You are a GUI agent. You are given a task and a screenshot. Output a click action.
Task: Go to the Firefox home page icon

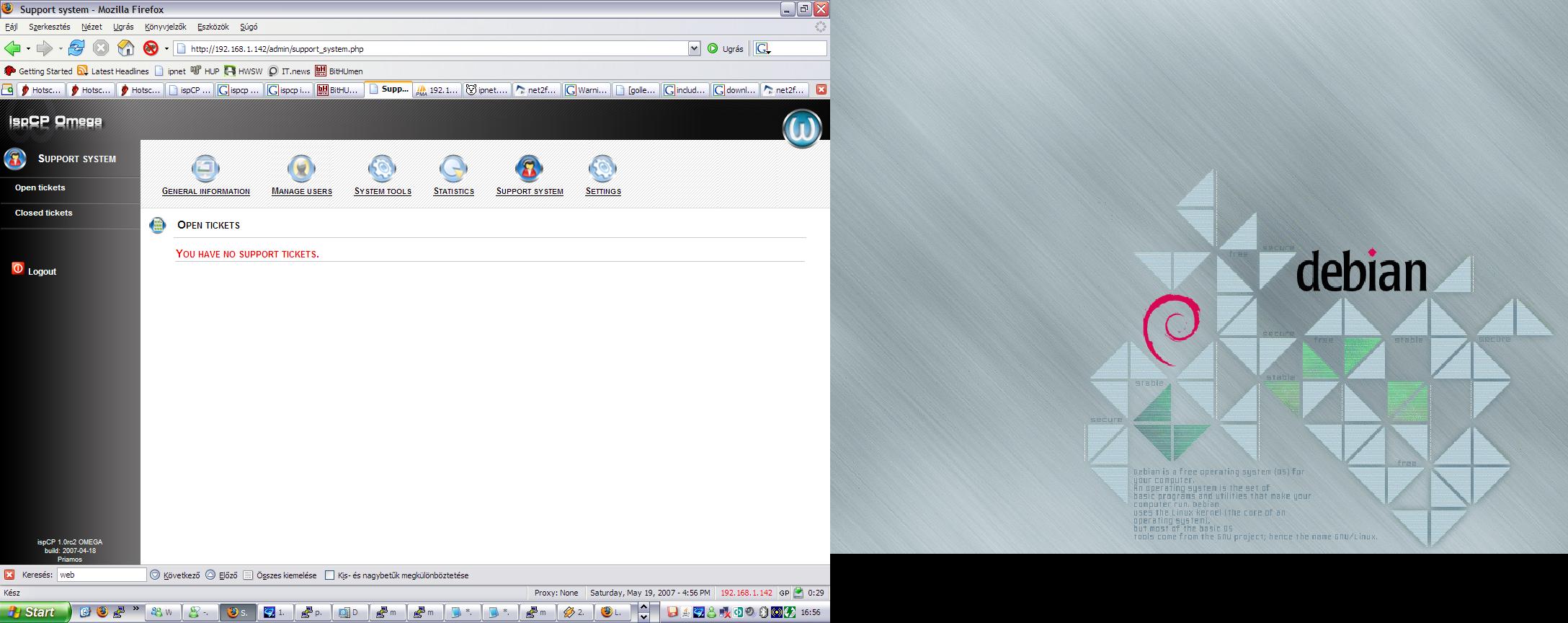tap(126, 48)
